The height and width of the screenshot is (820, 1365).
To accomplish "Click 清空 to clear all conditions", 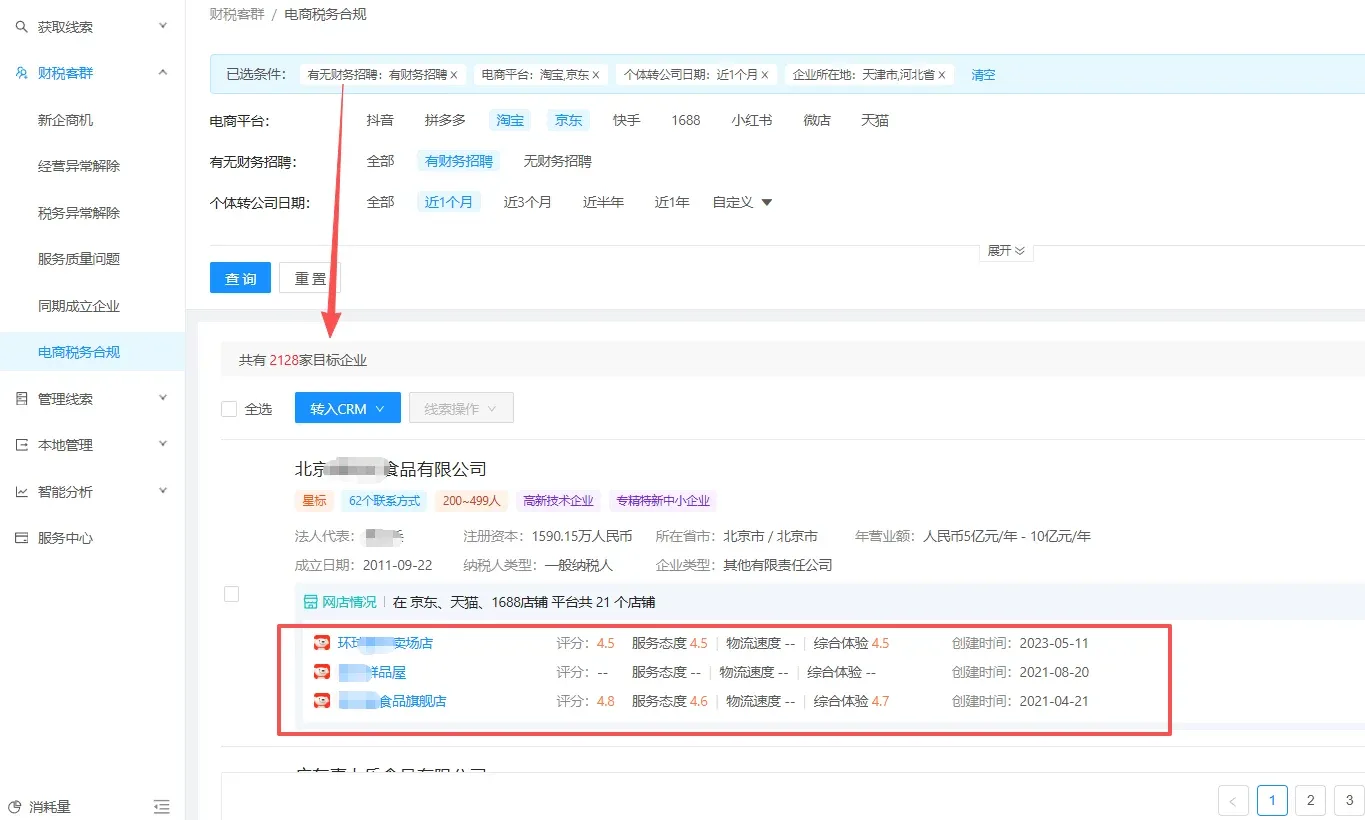I will point(983,75).
